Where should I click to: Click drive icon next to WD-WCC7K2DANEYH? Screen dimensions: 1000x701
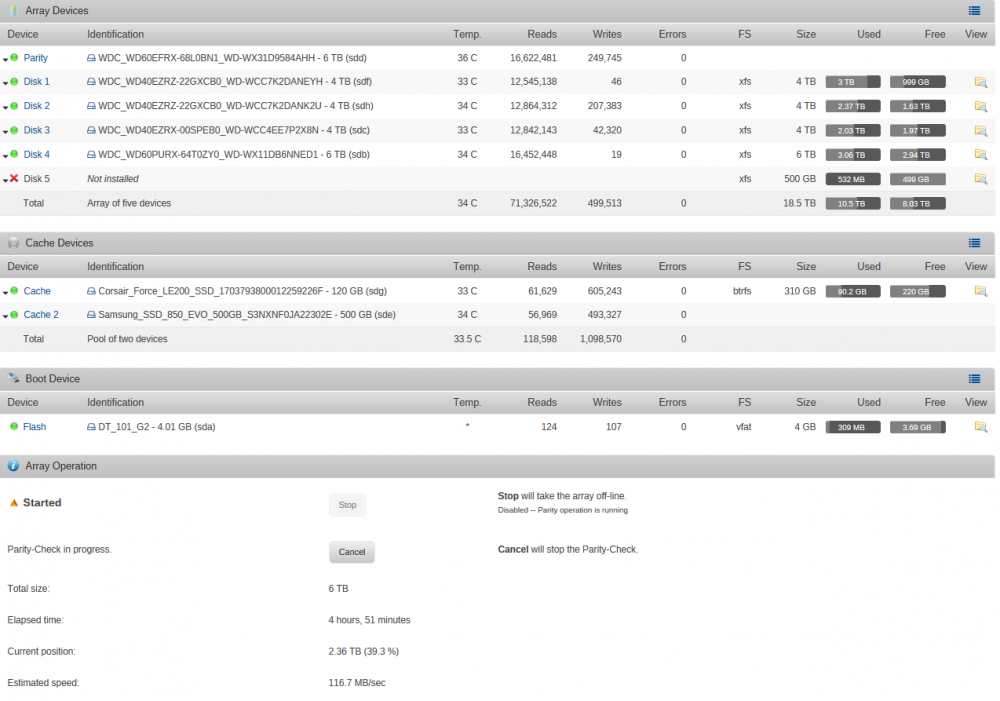click(x=91, y=82)
